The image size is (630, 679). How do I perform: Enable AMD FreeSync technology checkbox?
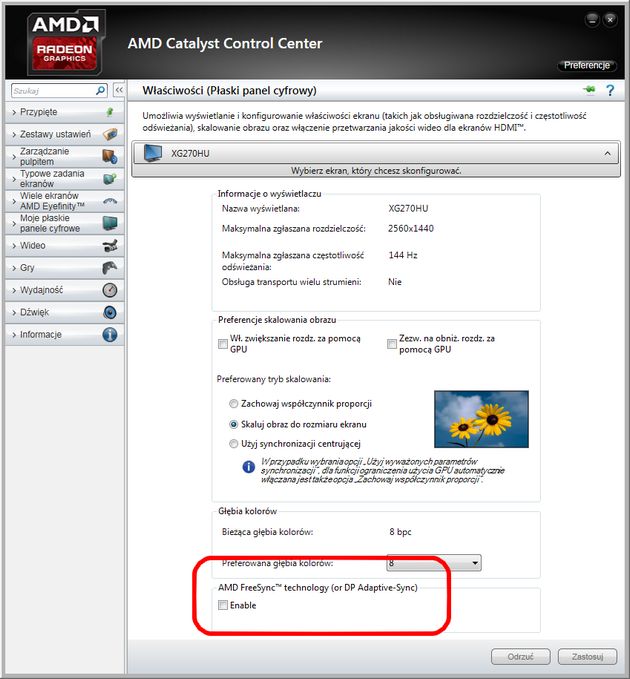(x=223, y=605)
